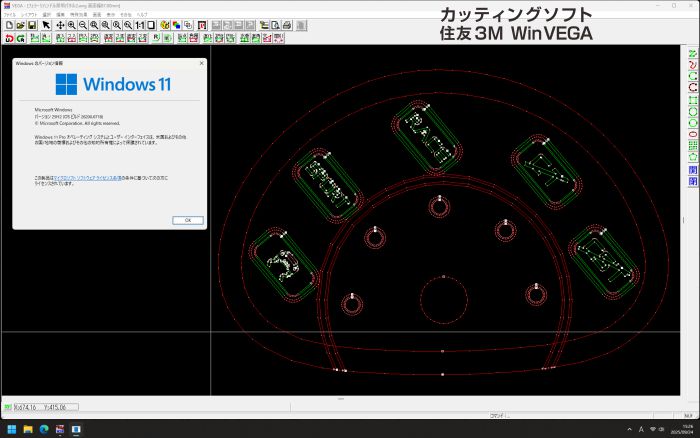Save the drawing with the floppy disk icon

32,25
